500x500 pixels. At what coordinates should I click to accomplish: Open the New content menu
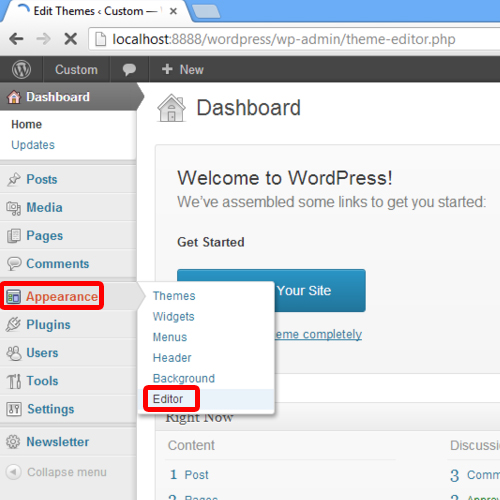[x=183, y=70]
